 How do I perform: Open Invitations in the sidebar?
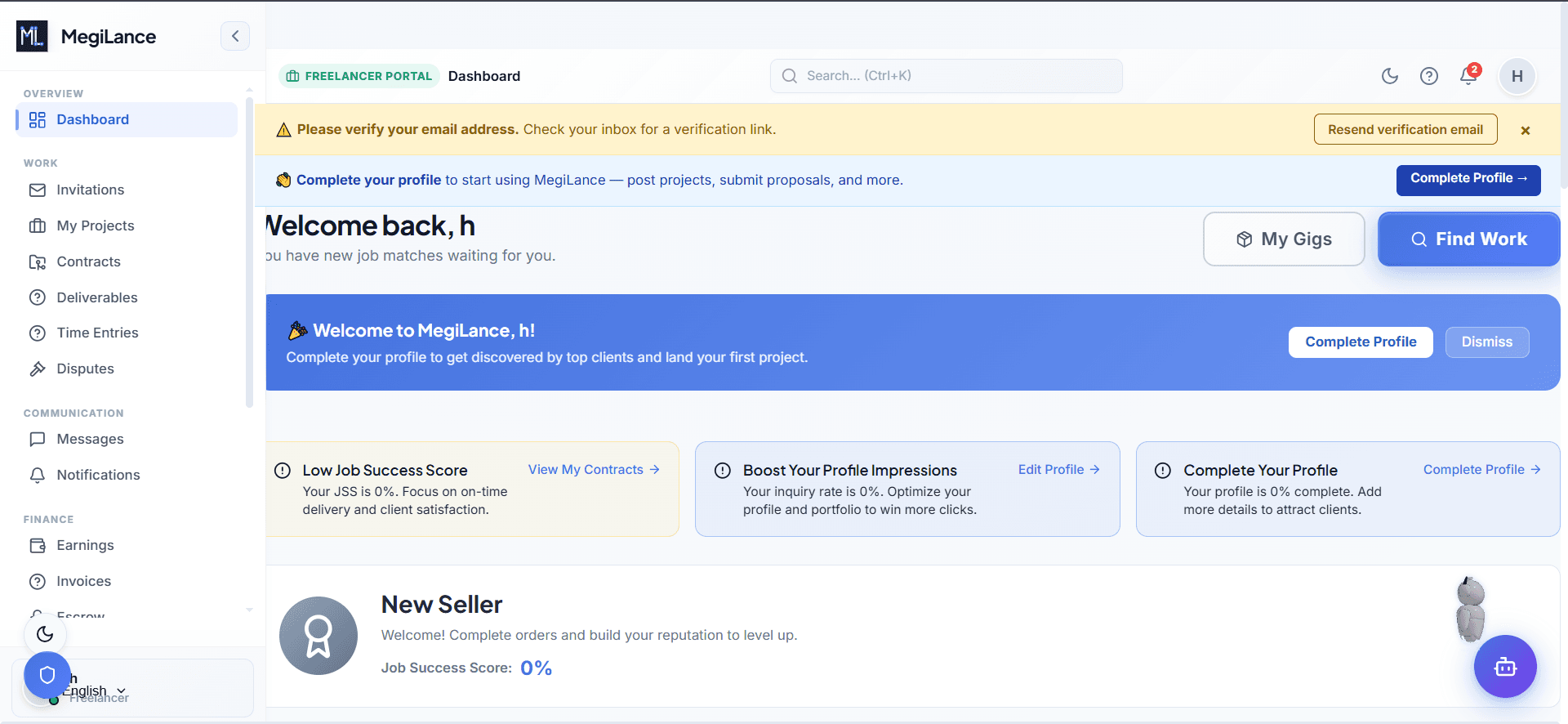(x=127, y=190)
